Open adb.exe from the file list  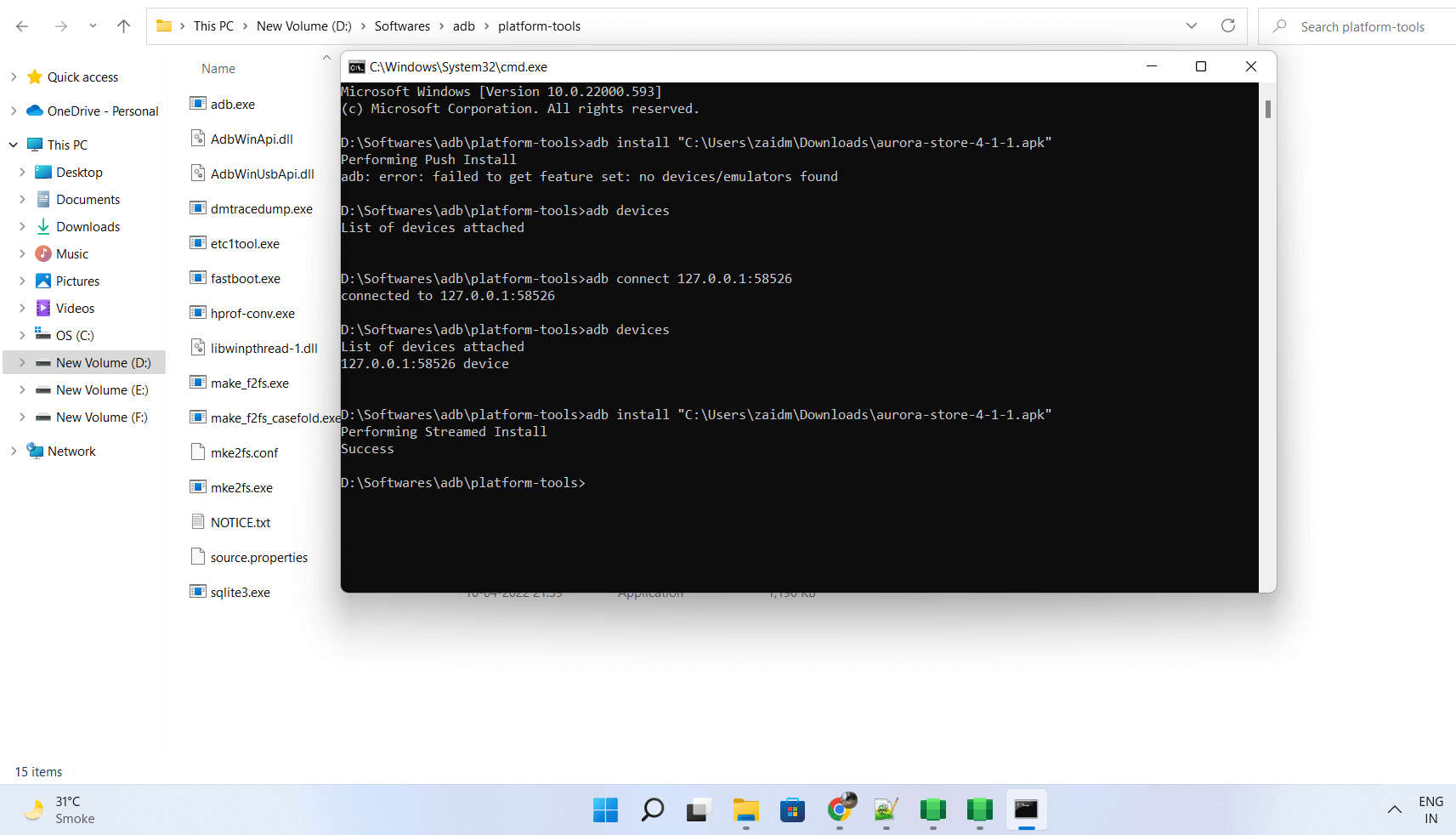tap(232, 104)
